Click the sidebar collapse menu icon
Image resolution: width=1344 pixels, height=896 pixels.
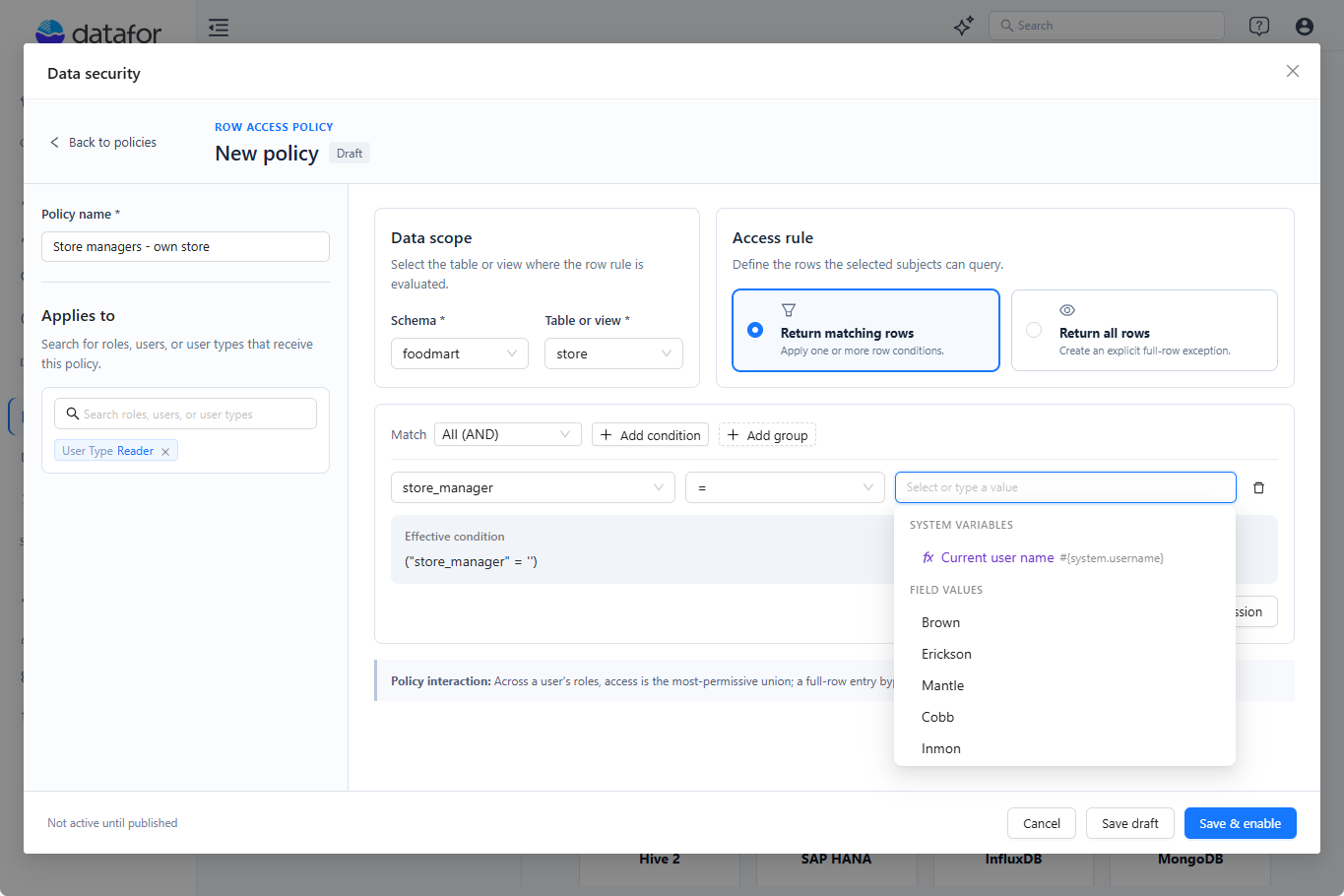pos(219,27)
